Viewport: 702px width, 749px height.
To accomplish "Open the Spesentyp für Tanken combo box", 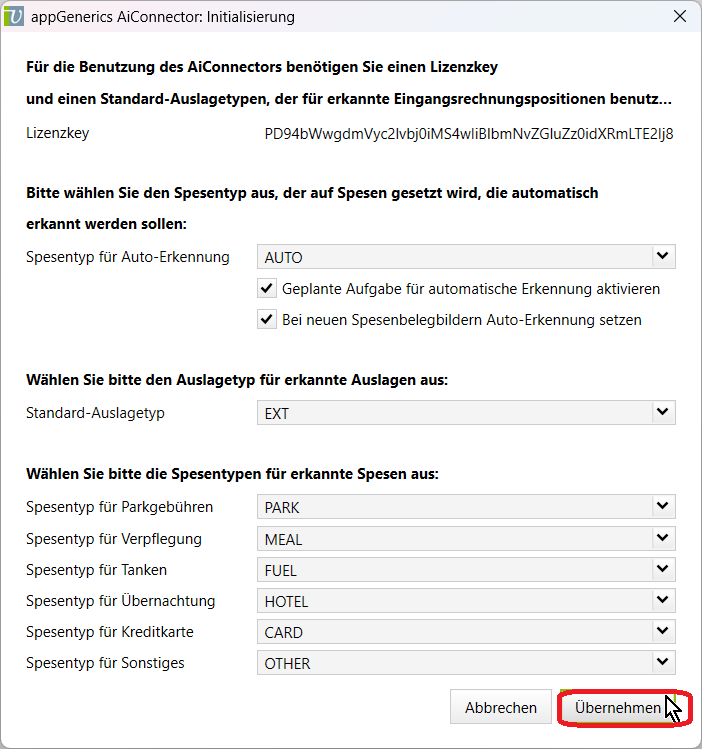I will point(466,569).
